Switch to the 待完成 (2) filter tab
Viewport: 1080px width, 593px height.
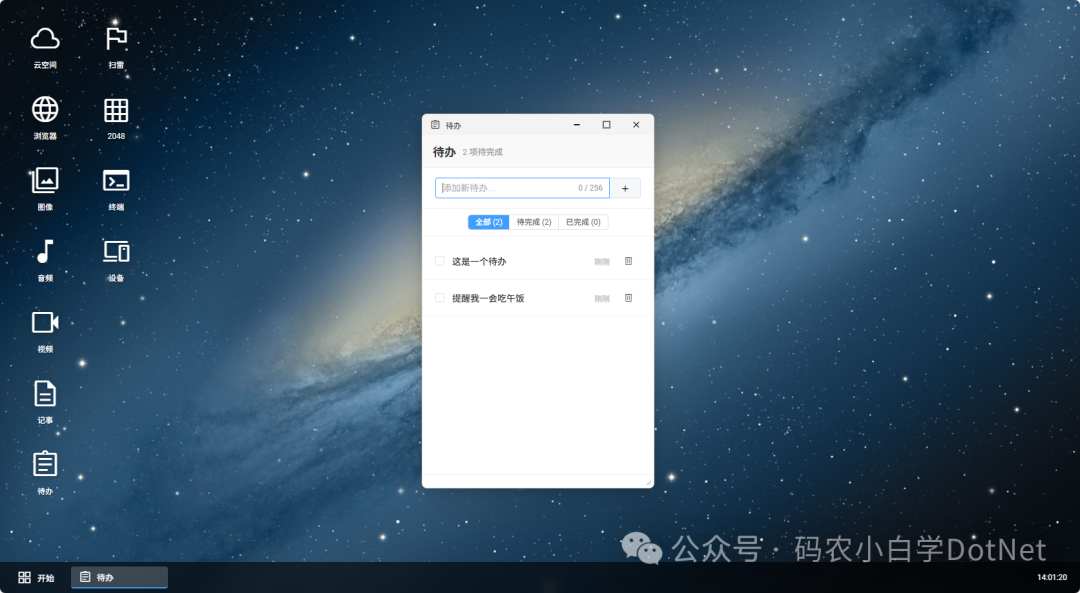coord(534,222)
